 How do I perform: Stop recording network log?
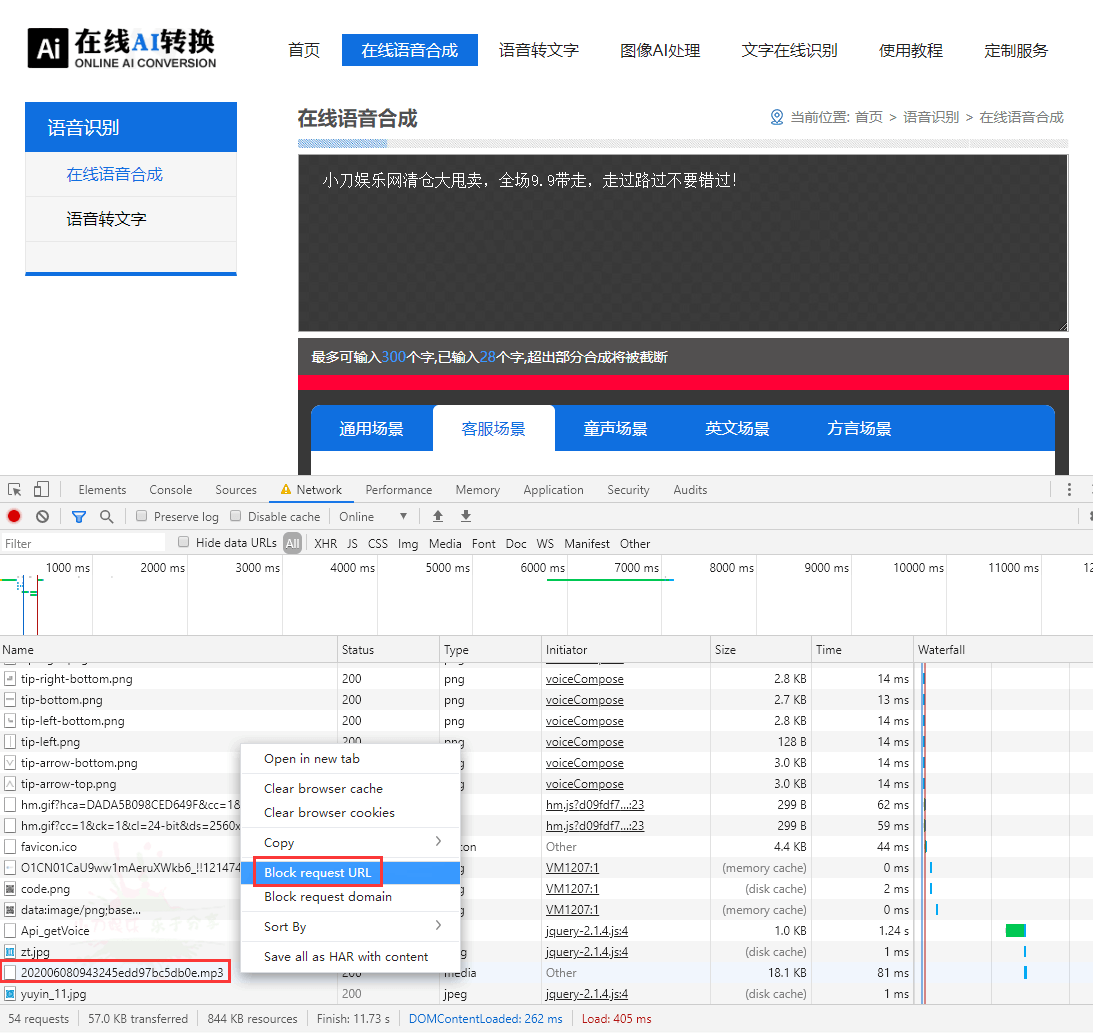pyautogui.click(x=14, y=517)
